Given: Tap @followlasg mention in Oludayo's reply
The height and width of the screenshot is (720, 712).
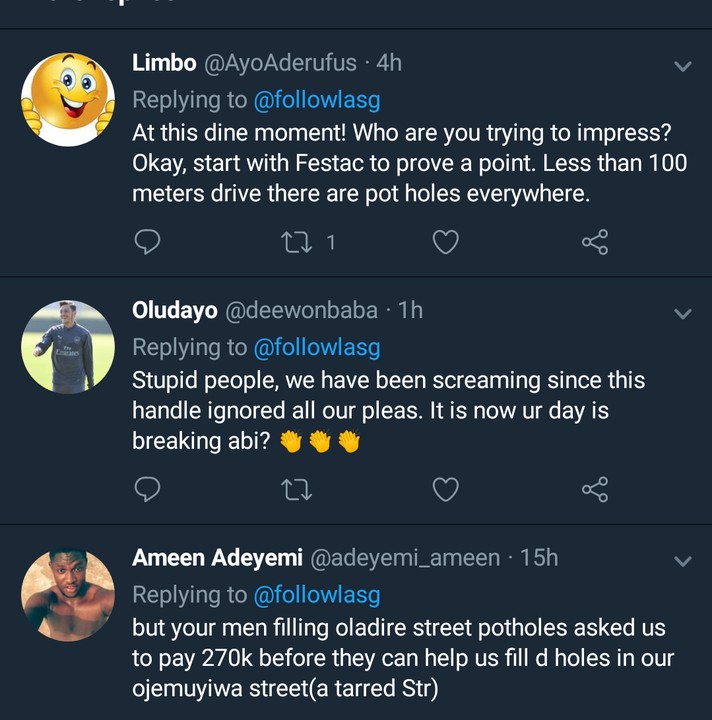Looking at the screenshot, I should (317, 347).
